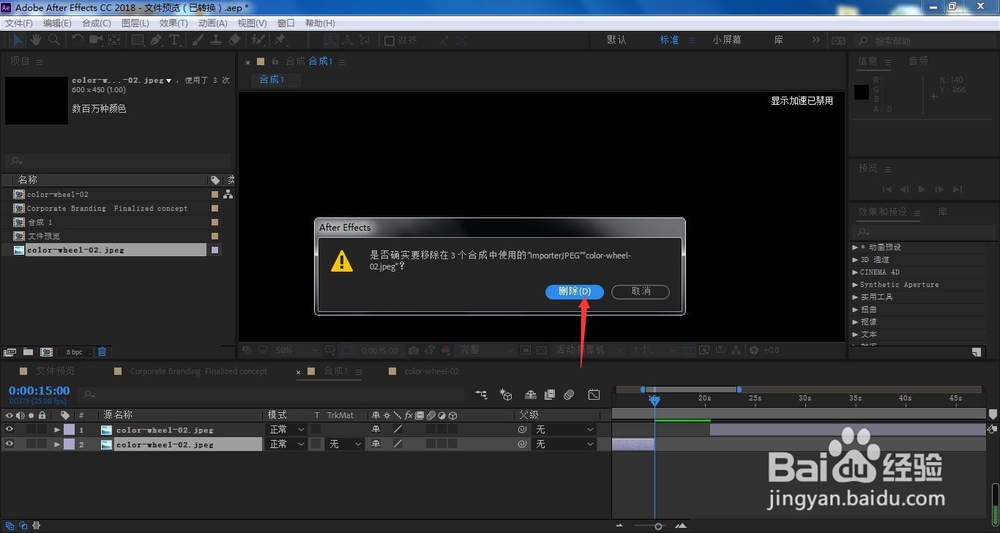Click the 0:00:15:00 current time display
Image resolution: width=1000 pixels, height=533 pixels.
click(39, 390)
